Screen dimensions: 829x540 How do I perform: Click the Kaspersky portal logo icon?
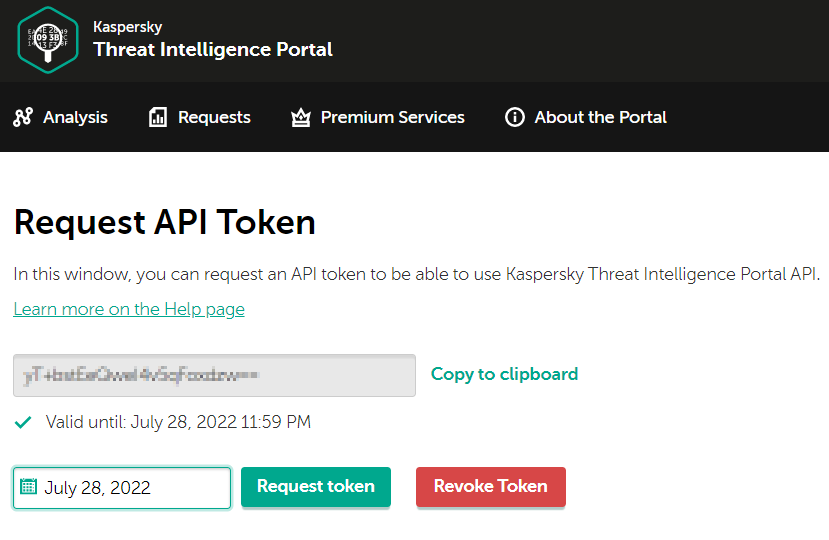[x=47, y=40]
